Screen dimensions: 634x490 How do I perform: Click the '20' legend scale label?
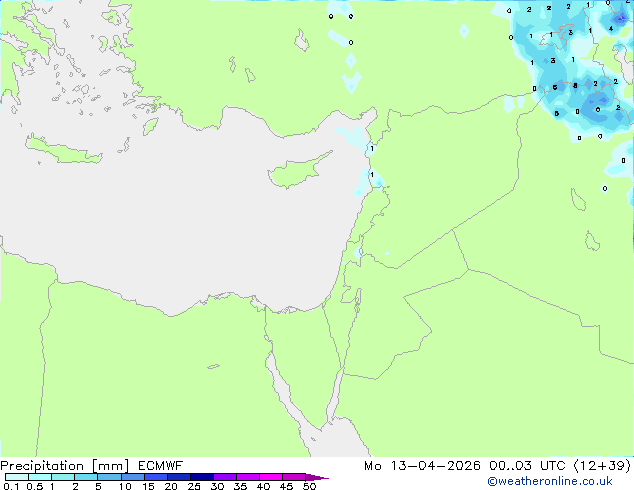pos(171,486)
